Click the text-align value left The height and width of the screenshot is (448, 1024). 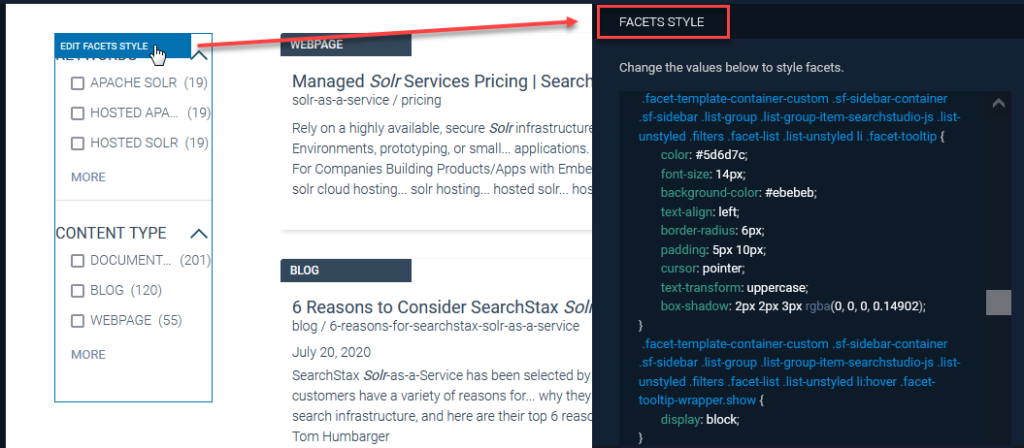coord(729,212)
